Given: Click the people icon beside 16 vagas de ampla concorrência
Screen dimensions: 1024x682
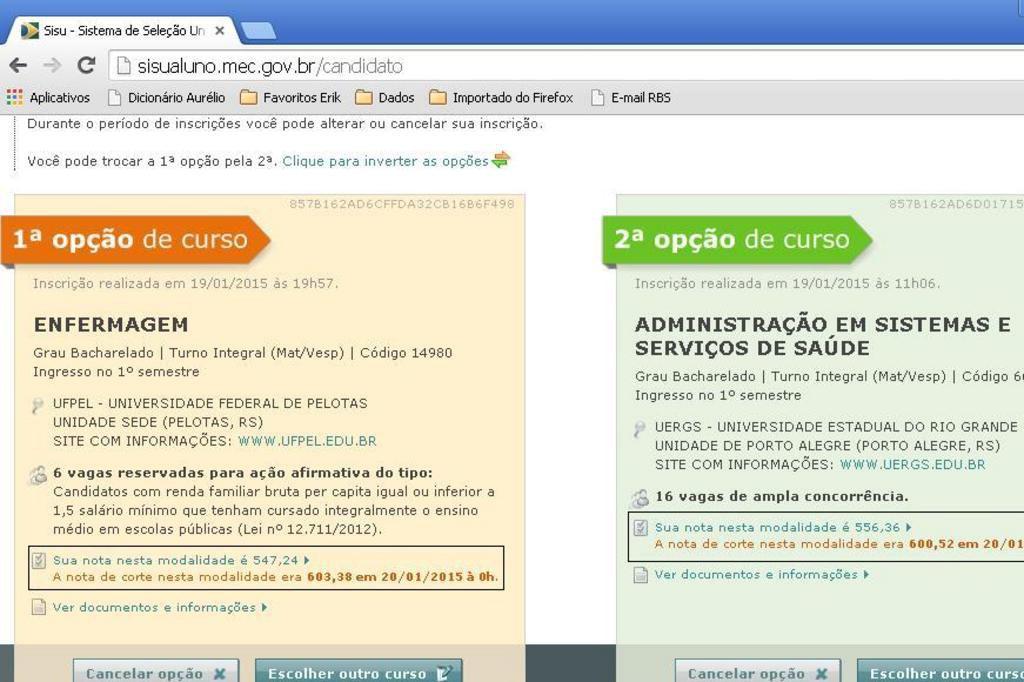Looking at the screenshot, I should pos(640,498).
